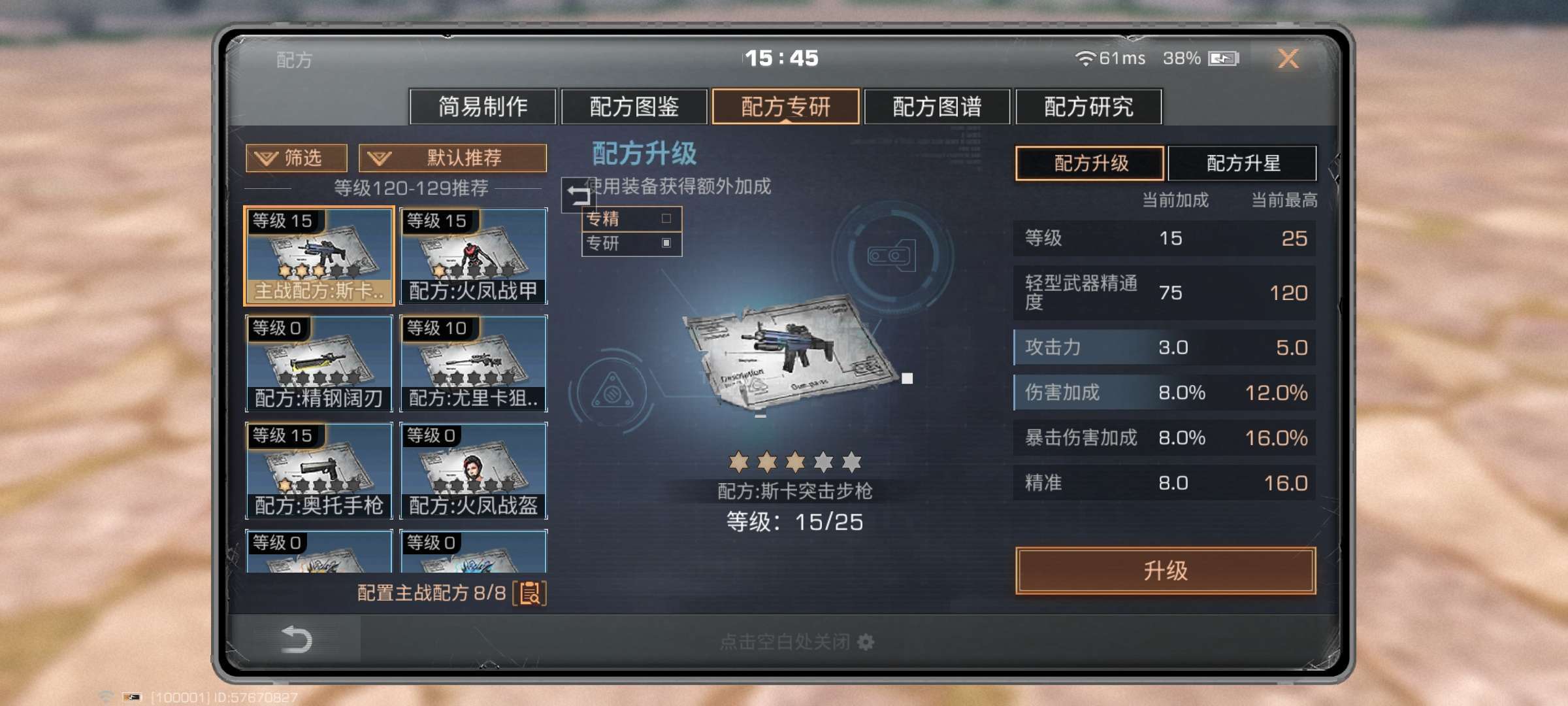Click the settings gear next to 点击空白处关闭
Screen dimensions: 1568x706
tap(866, 642)
